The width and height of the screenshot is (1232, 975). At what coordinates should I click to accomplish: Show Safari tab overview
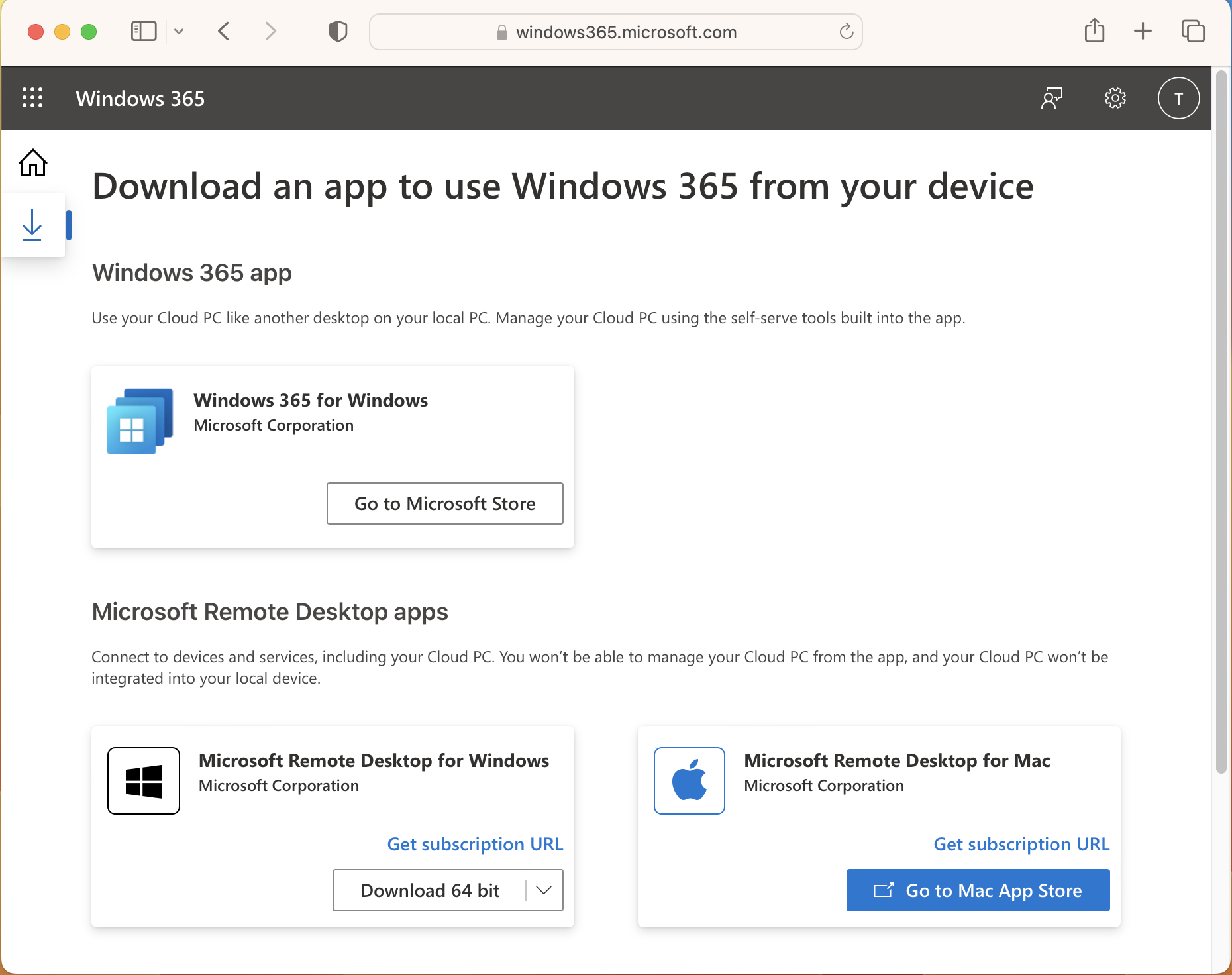point(1193,31)
